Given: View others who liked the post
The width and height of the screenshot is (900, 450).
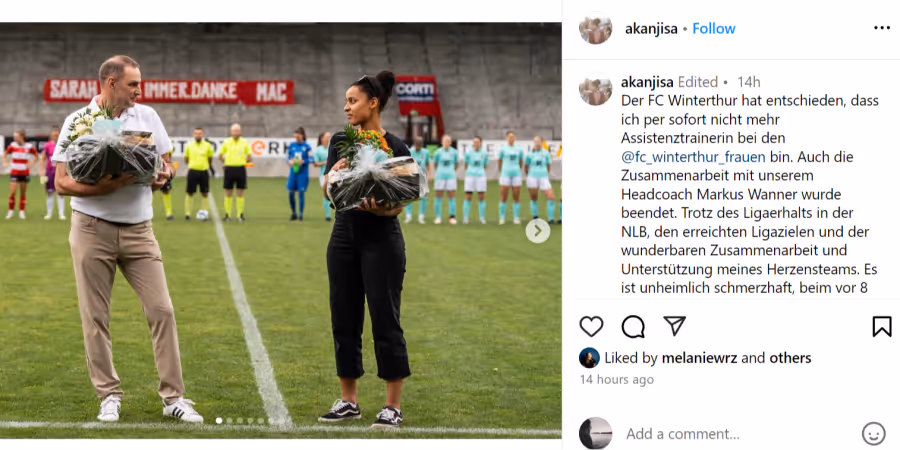Looking at the screenshot, I should coord(790,358).
